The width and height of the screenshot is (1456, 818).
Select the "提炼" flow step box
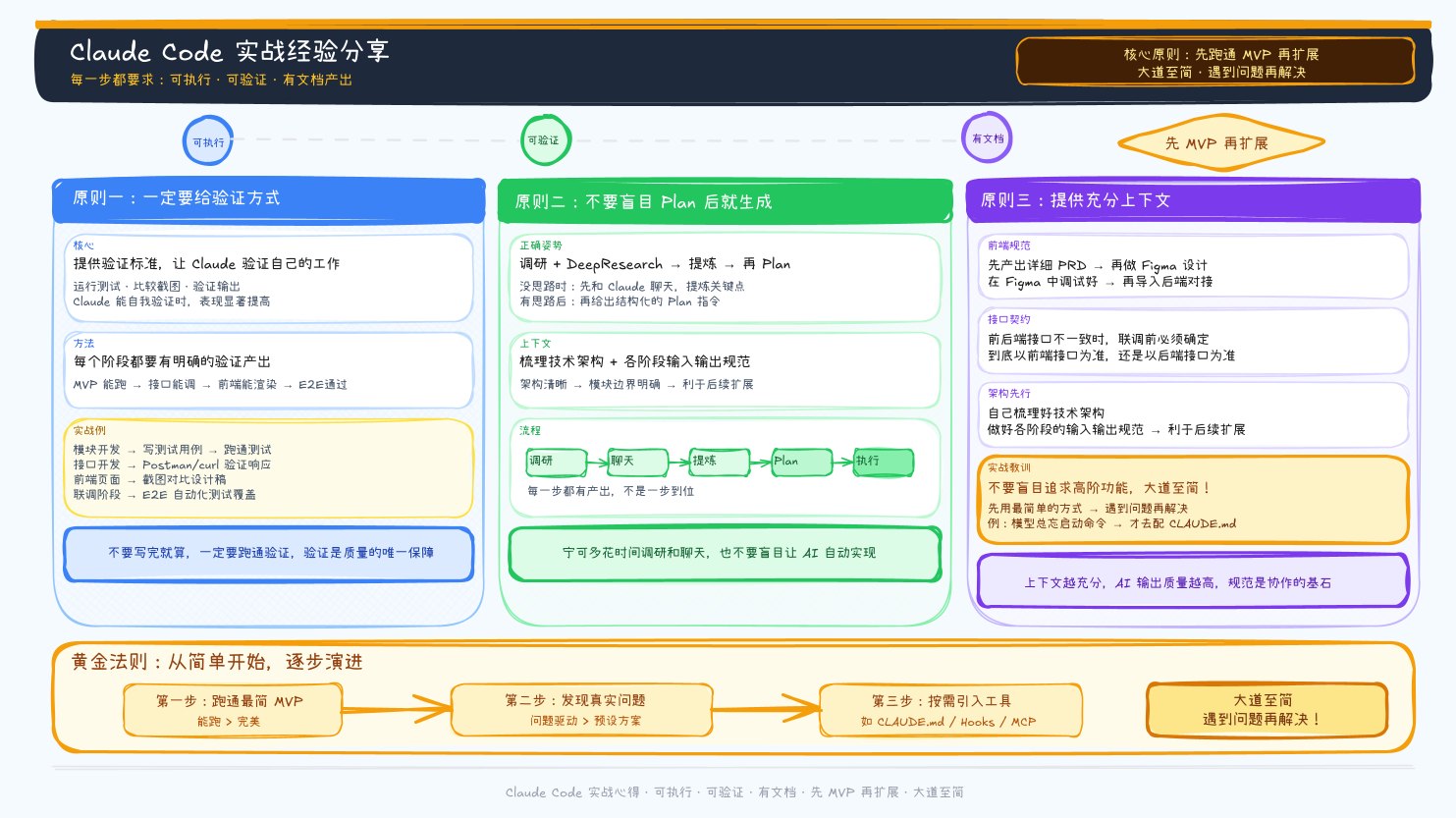(720, 462)
